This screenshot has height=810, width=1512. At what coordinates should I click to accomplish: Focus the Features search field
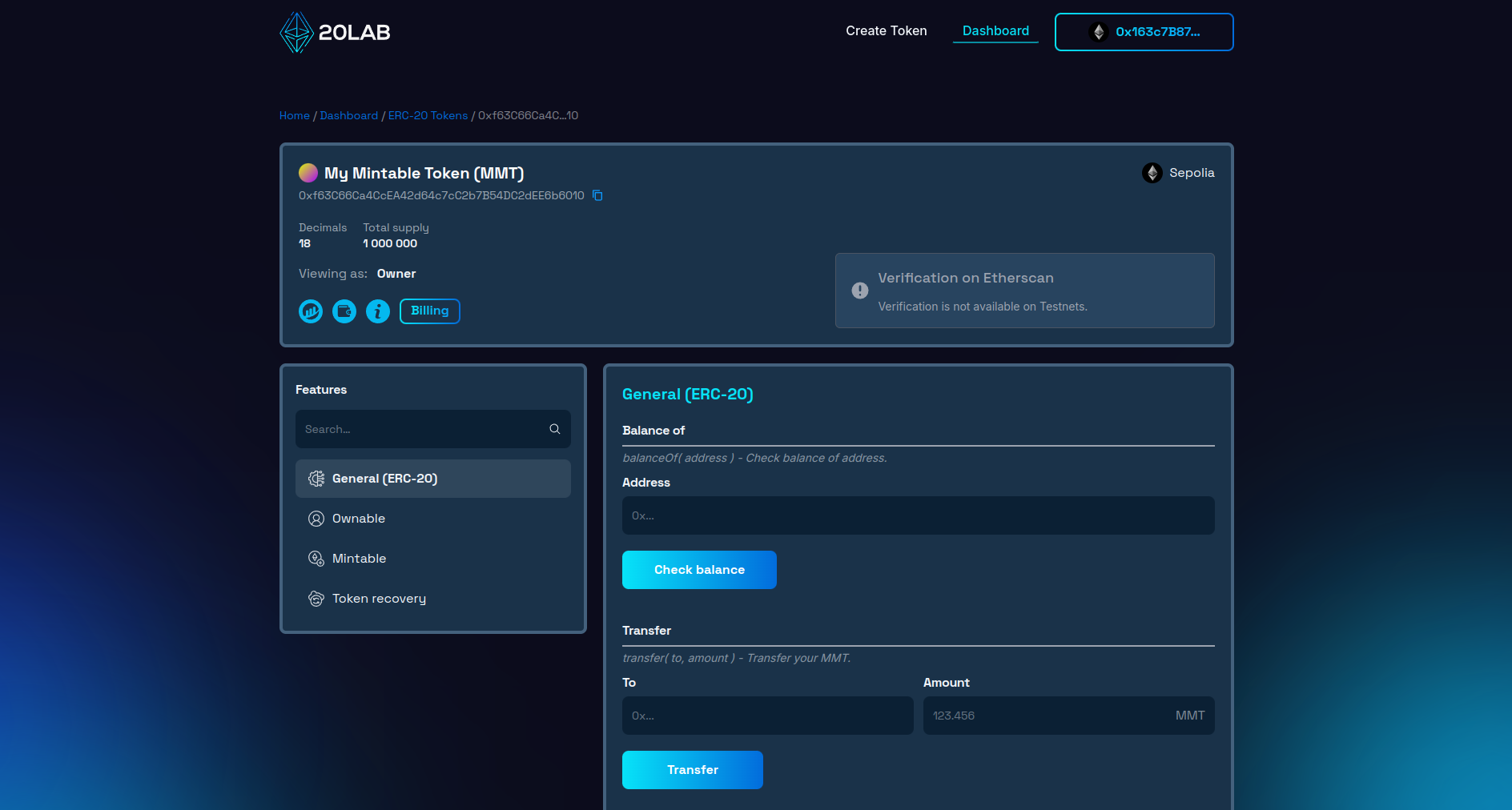pos(433,429)
